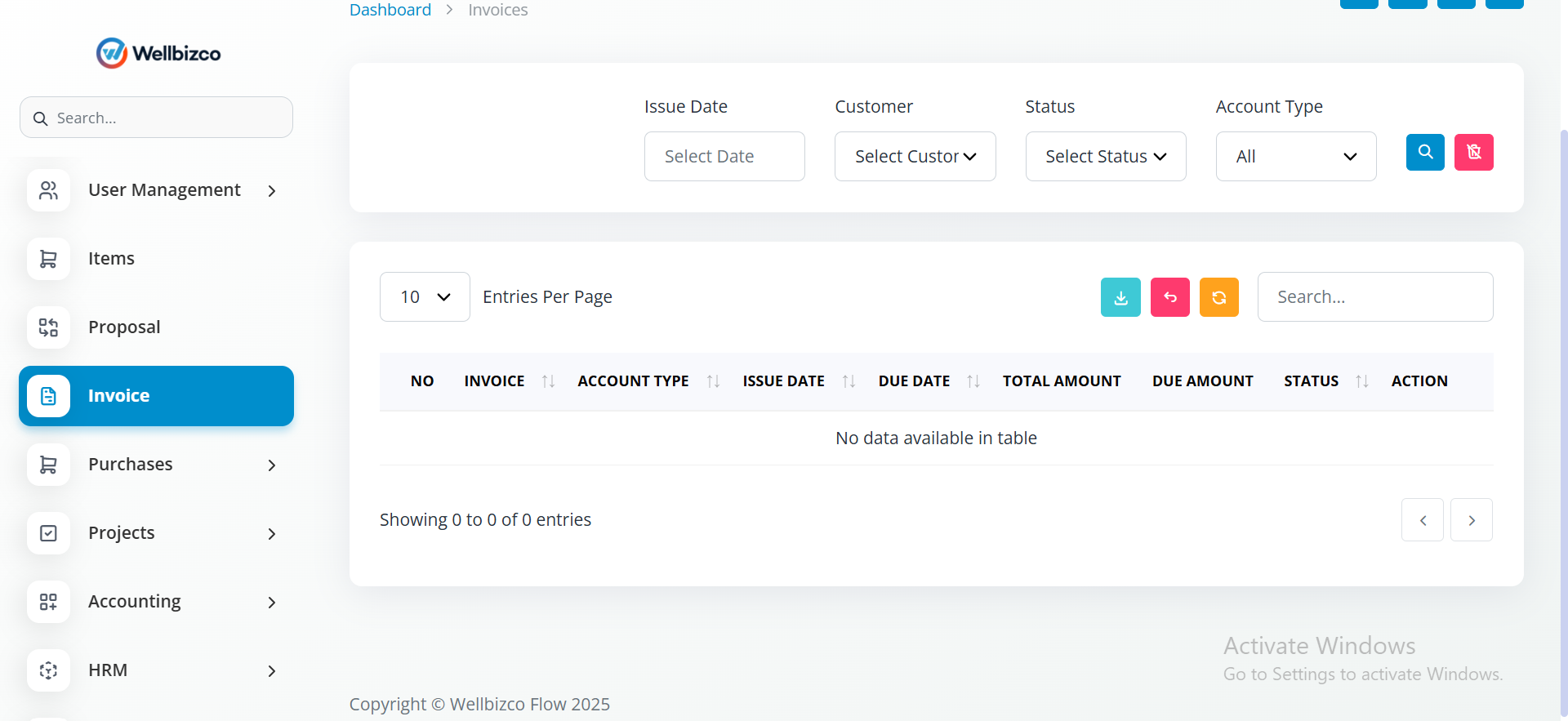1568x721 pixels.
Task: Click the red clear filter trash icon
Action: click(x=1474, y=152)
